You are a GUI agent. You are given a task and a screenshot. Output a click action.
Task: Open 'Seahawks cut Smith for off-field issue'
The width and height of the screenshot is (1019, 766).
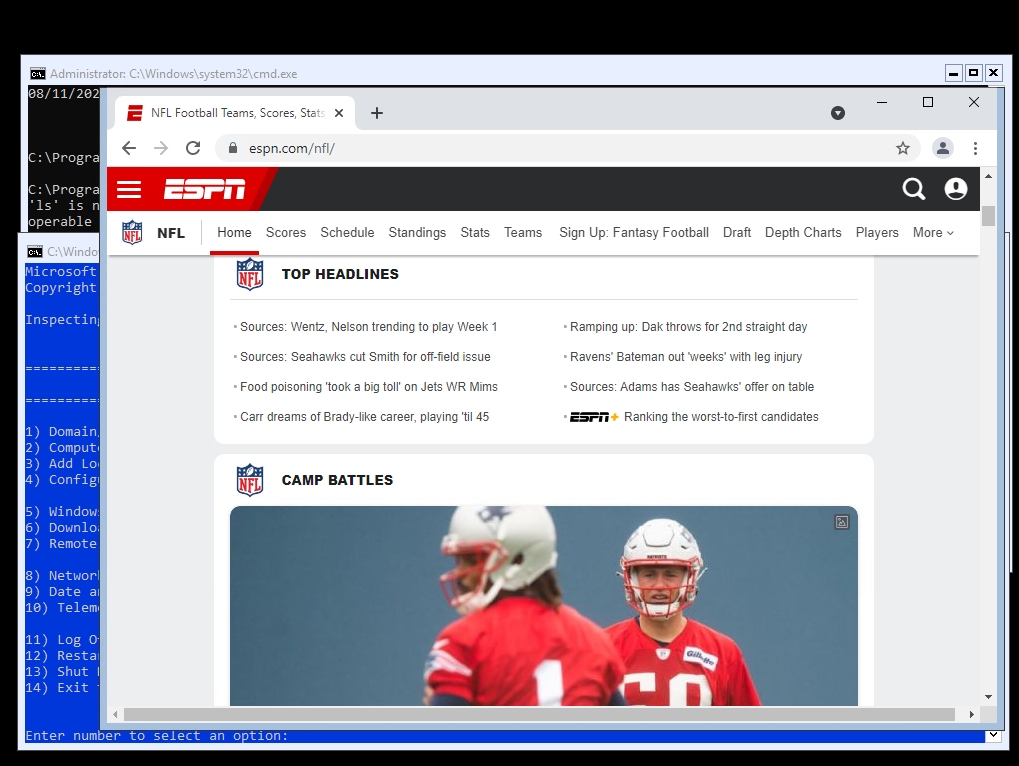(365, 357)
